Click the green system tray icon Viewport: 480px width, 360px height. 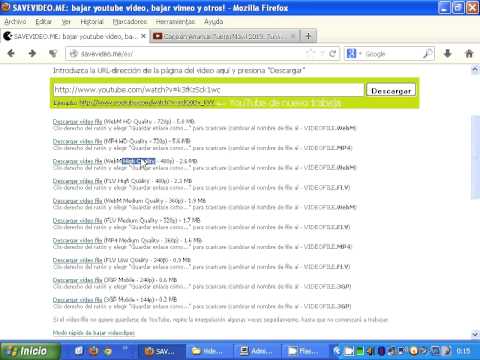coord(360,351)
